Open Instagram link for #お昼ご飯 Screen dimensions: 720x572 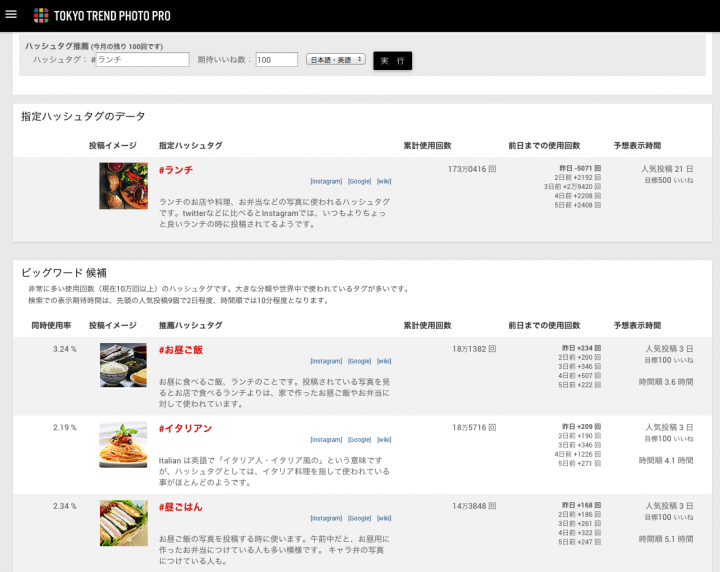(x=326, y=361)
